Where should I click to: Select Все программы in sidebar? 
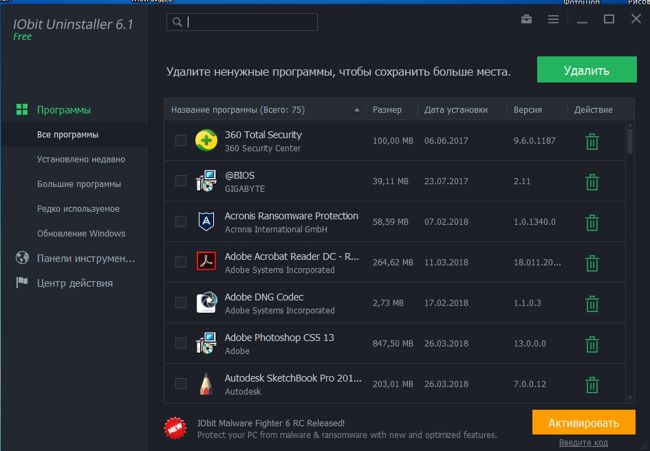coord(68,135)
